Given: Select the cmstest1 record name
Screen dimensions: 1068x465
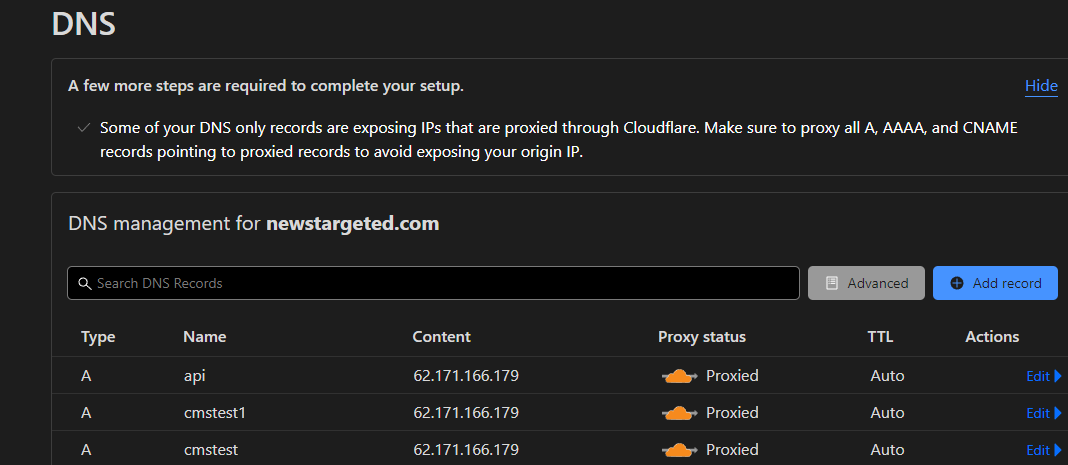Looking at the screenshot, I should tap(215, 413).
